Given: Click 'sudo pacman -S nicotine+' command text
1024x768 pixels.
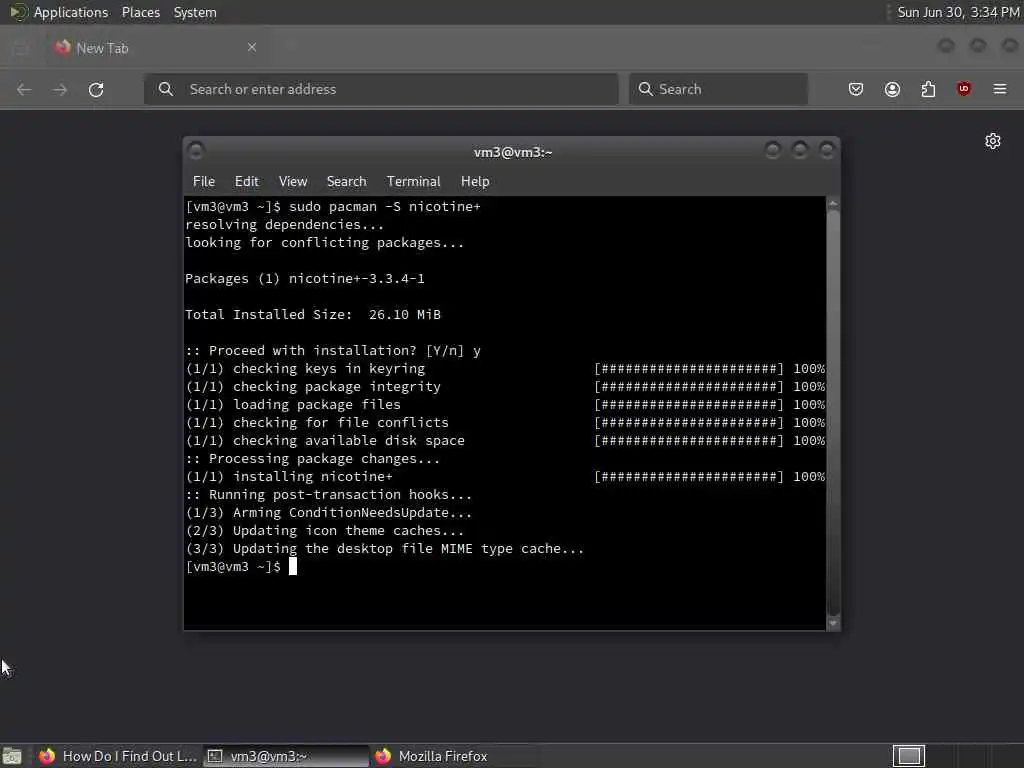Looking at the screenshot, I should (x=385, y=206).
